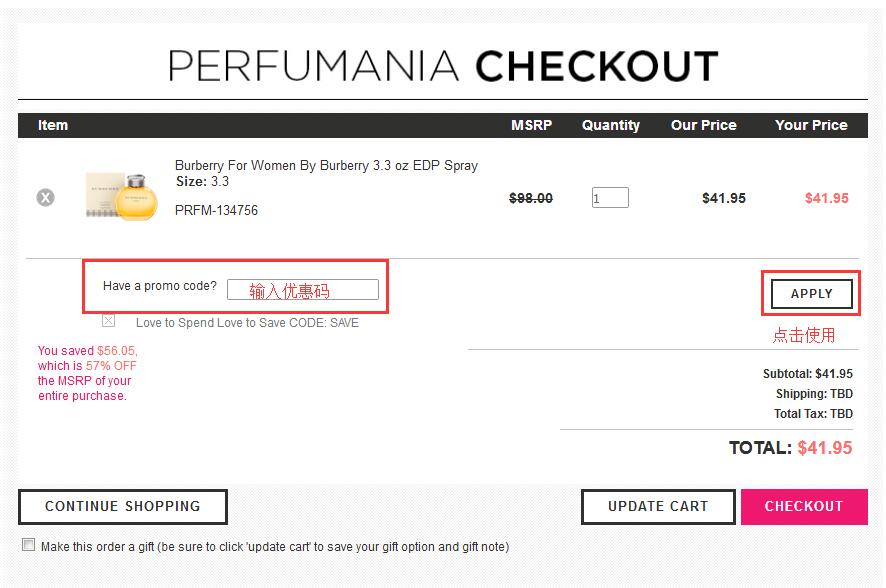Open Burberry For Women product name link
Image resolution: width=886 pixels, height=588 pixels.
326,165
